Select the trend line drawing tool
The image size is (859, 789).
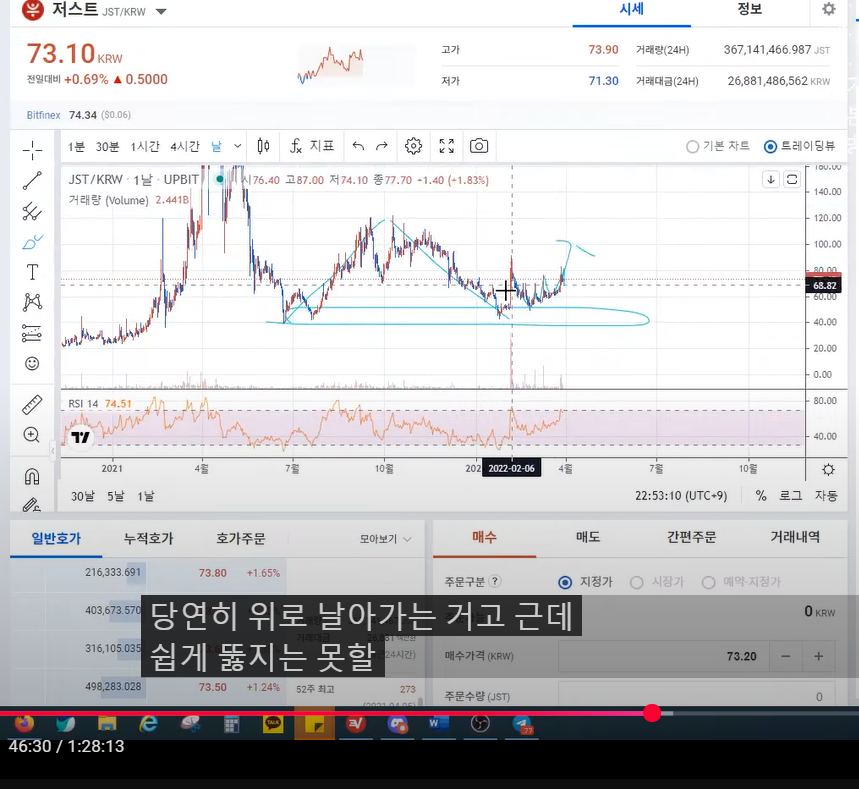[x=32, y=180]
